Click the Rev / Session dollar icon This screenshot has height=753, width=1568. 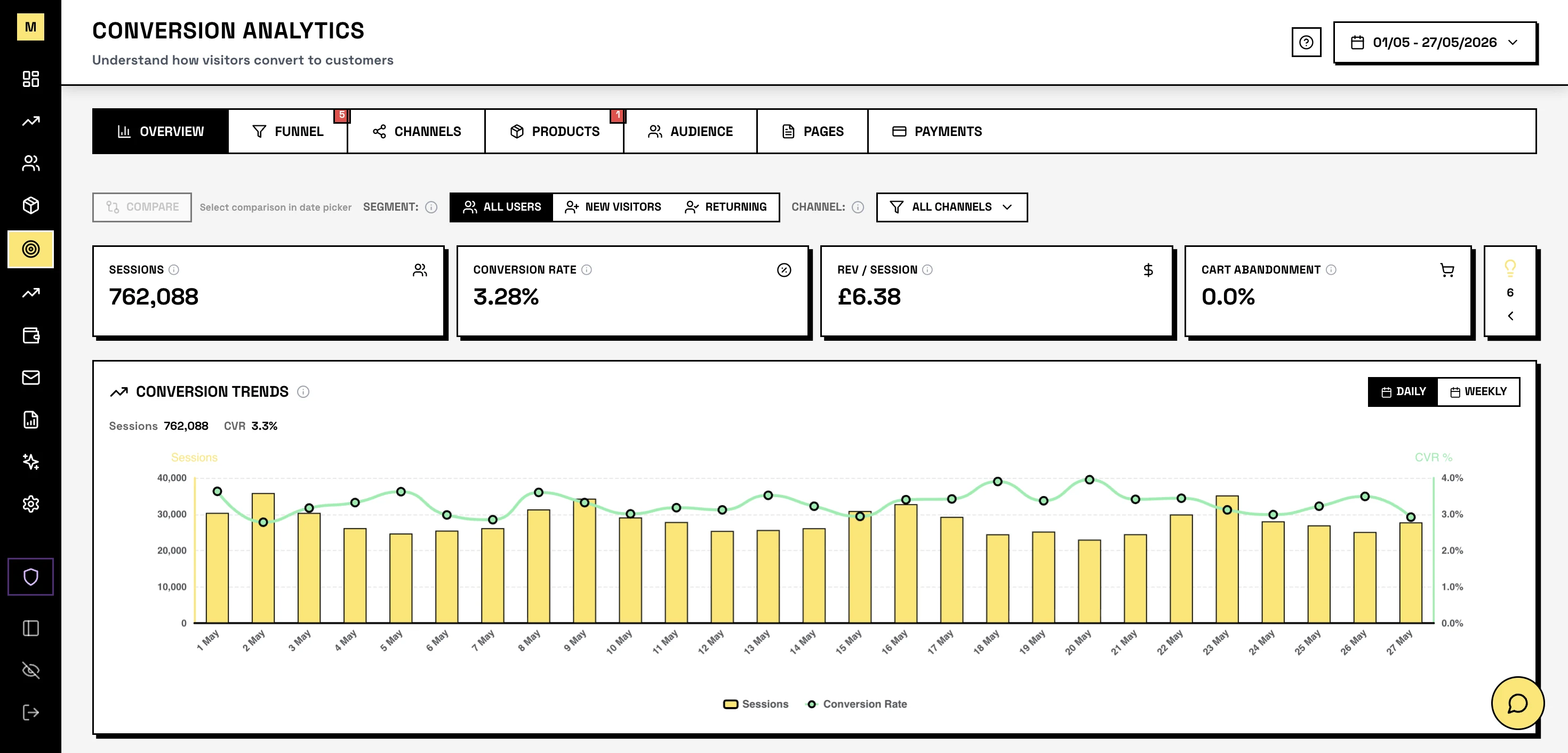[1148, 270]
